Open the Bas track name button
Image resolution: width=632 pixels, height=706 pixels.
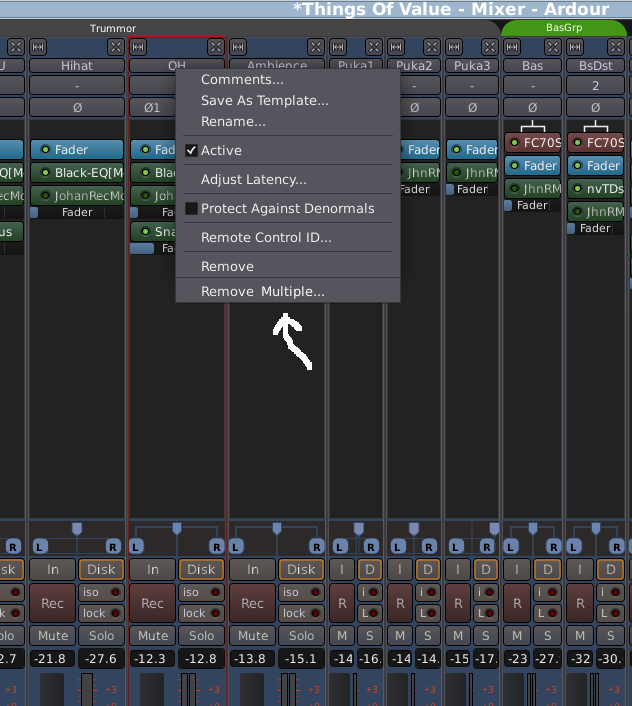click(532, 66)
